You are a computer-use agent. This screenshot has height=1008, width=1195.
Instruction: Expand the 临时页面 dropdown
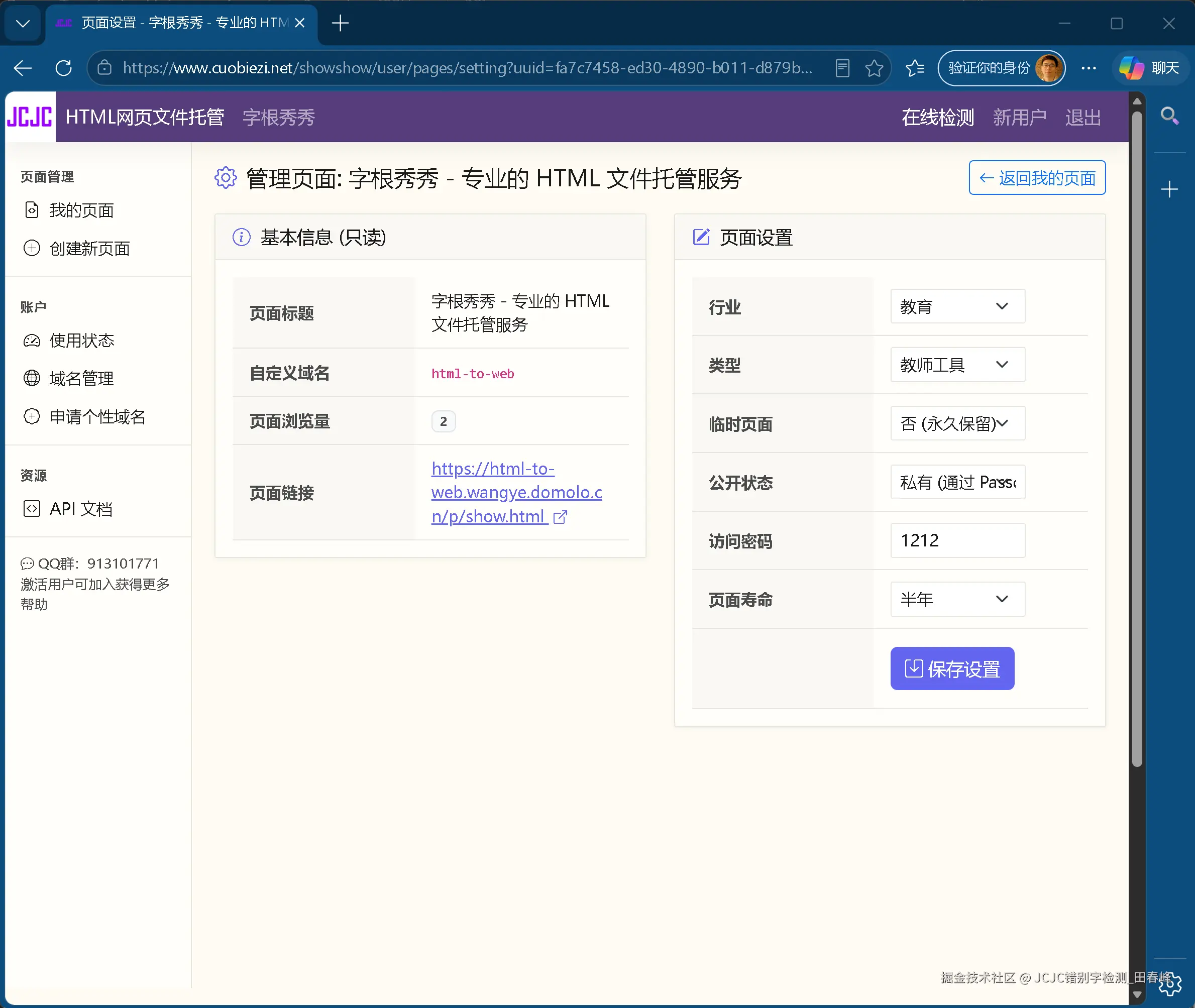957,423
